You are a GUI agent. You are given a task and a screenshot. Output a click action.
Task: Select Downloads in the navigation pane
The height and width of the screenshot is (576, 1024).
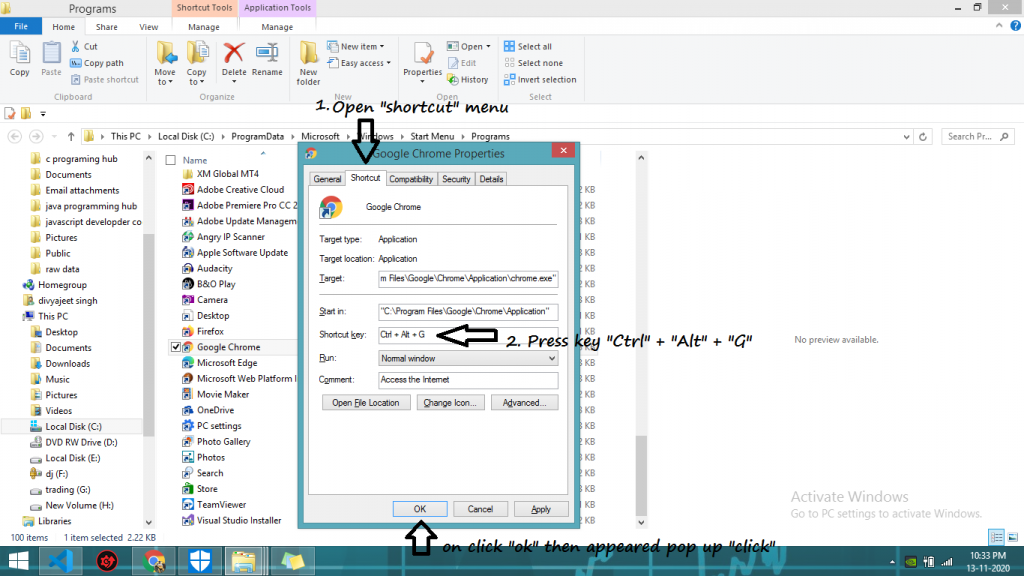pyautogui.click(x=67, y=364)
